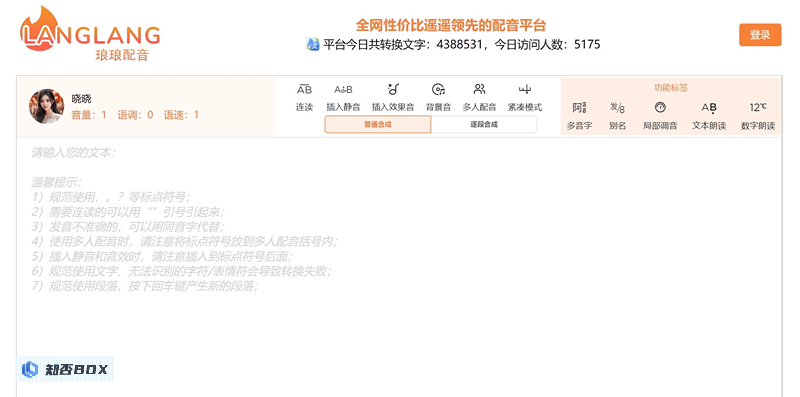Click the 全网性价比遥遥领先的配音平台 headline

pyautogui.click(x=451, y=25)
